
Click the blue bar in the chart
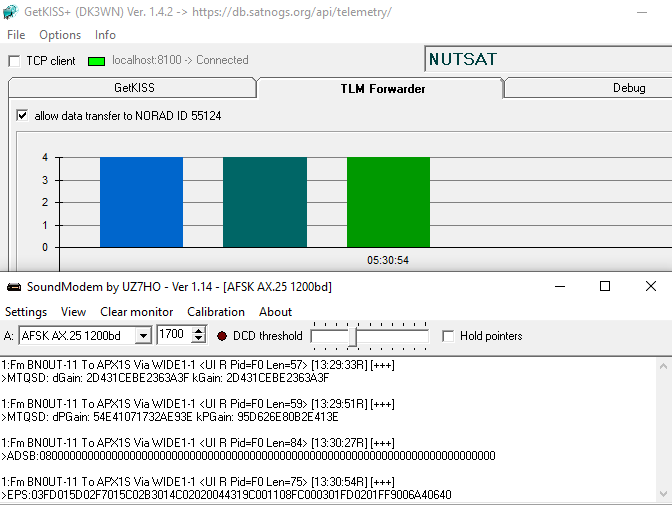pos(141,202)
